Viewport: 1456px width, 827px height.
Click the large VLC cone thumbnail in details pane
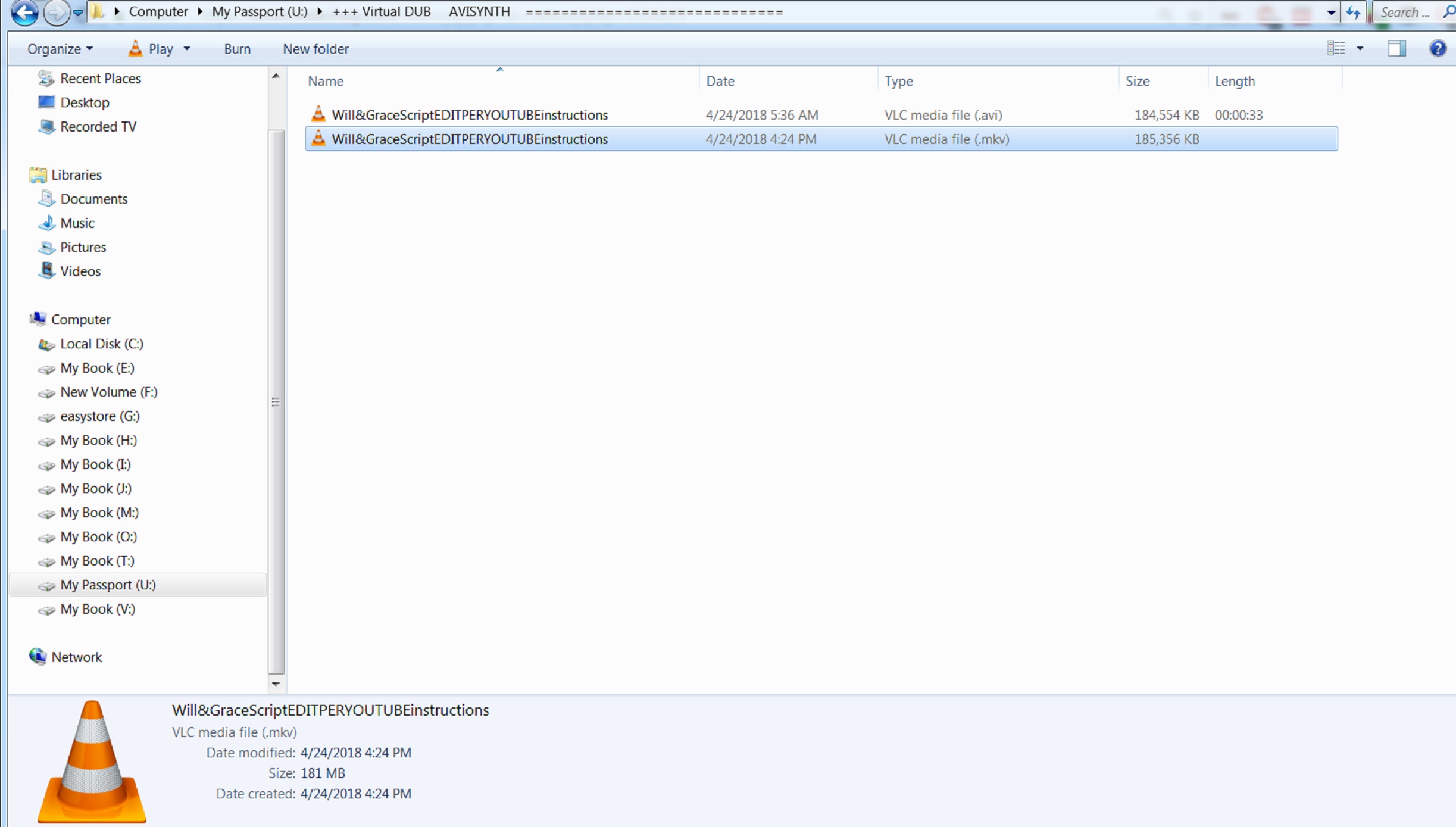(x=92, y=762)
